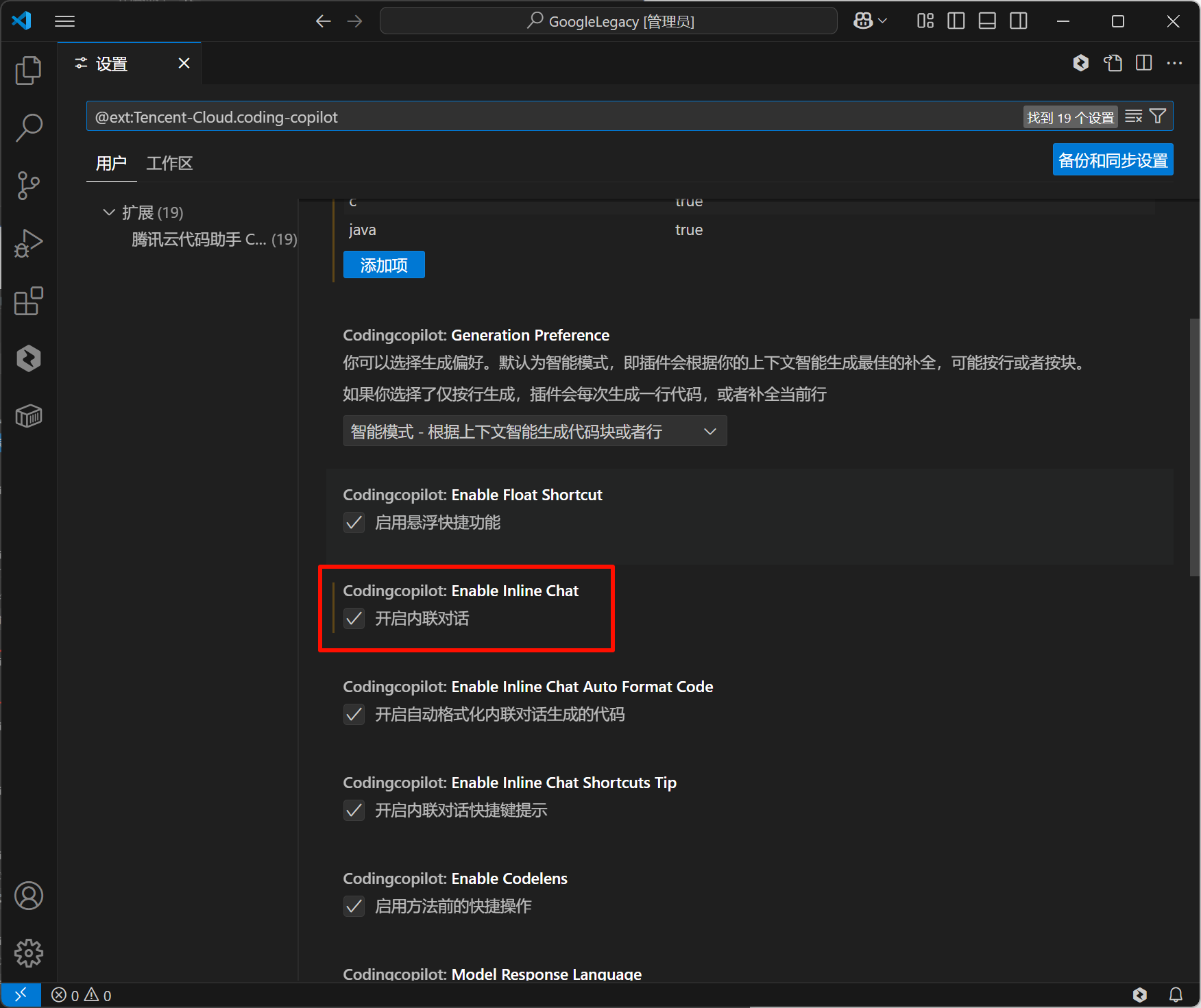Image resolution: width=1201 pixels, height=1008 pixels.
Task: Open the Accounts menu
Action: pyautogui.click(x=28, y=896)
